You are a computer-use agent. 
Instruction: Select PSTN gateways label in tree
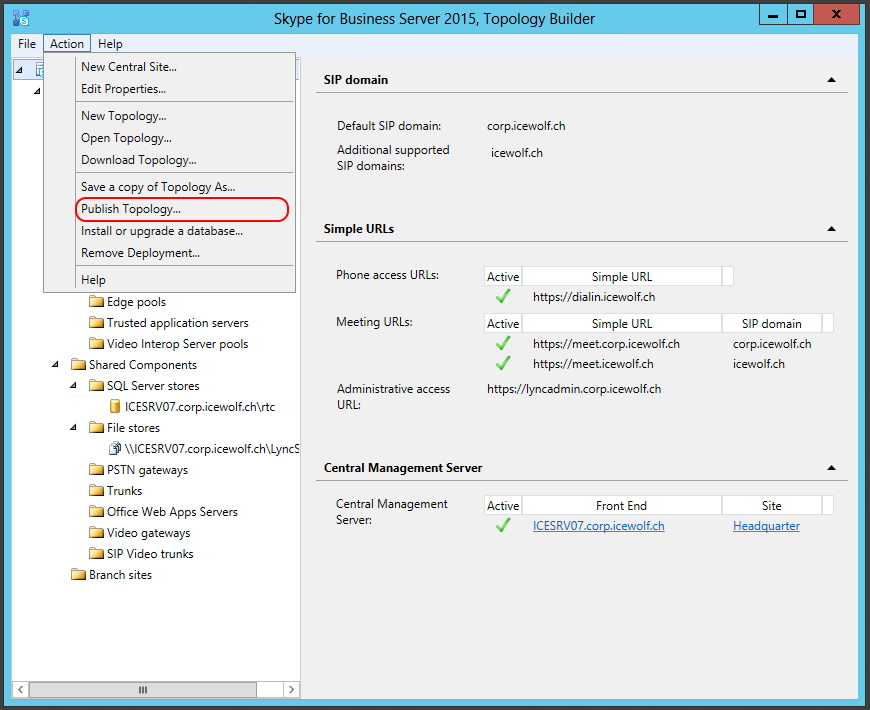pyautogui.click(x=147, y=470)
